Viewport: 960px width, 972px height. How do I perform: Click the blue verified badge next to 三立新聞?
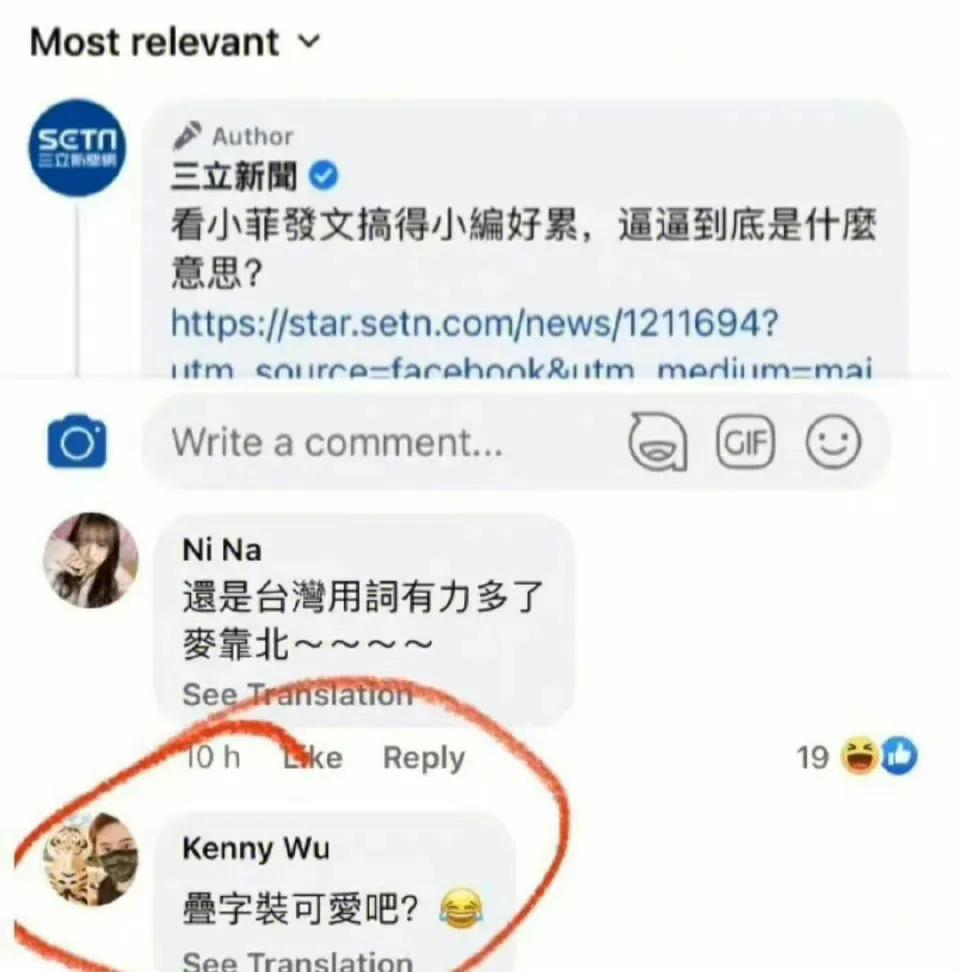[x=324, y=175]
